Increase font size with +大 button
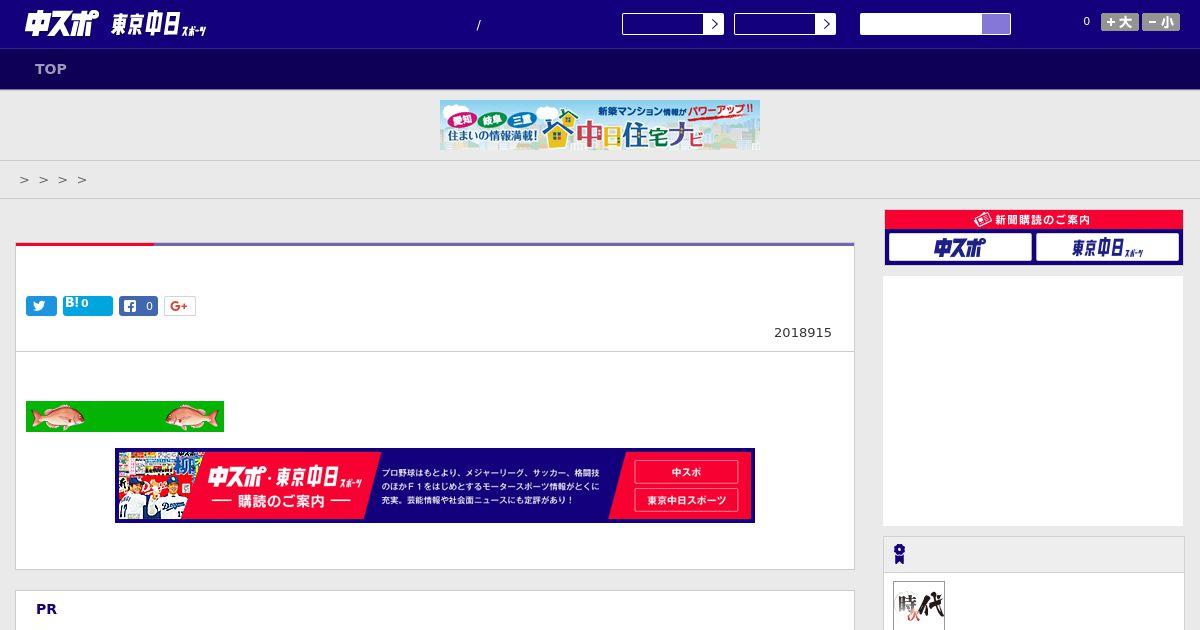 (x=1120, y=22)
